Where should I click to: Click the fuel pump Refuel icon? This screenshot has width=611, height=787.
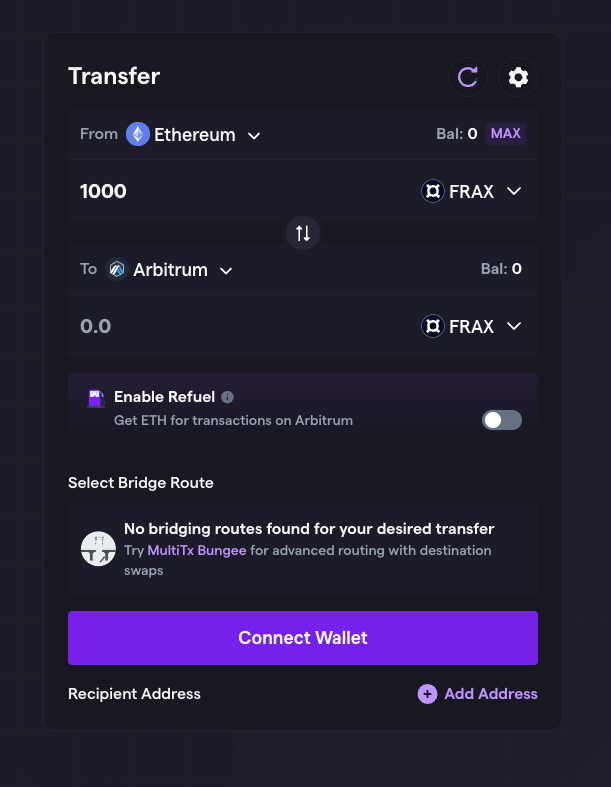96,399
